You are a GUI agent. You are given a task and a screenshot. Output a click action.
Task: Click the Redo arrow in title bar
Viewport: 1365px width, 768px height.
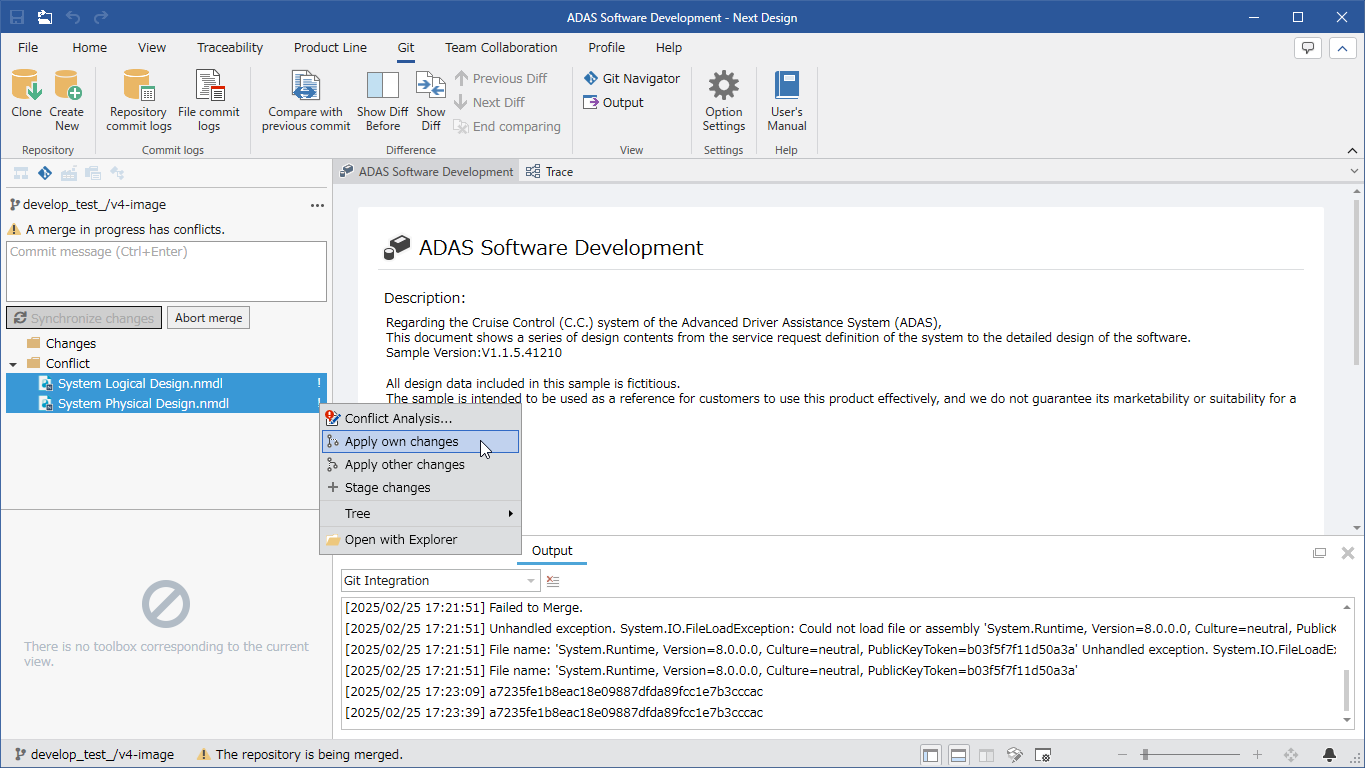coord(101,17)
